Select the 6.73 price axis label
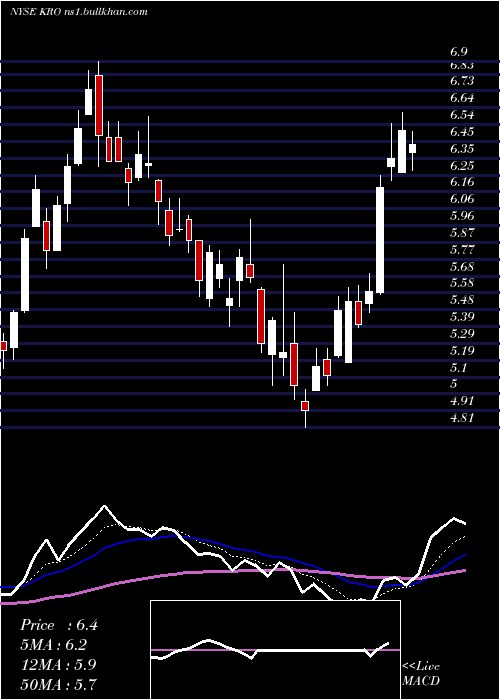 (462, 81)
